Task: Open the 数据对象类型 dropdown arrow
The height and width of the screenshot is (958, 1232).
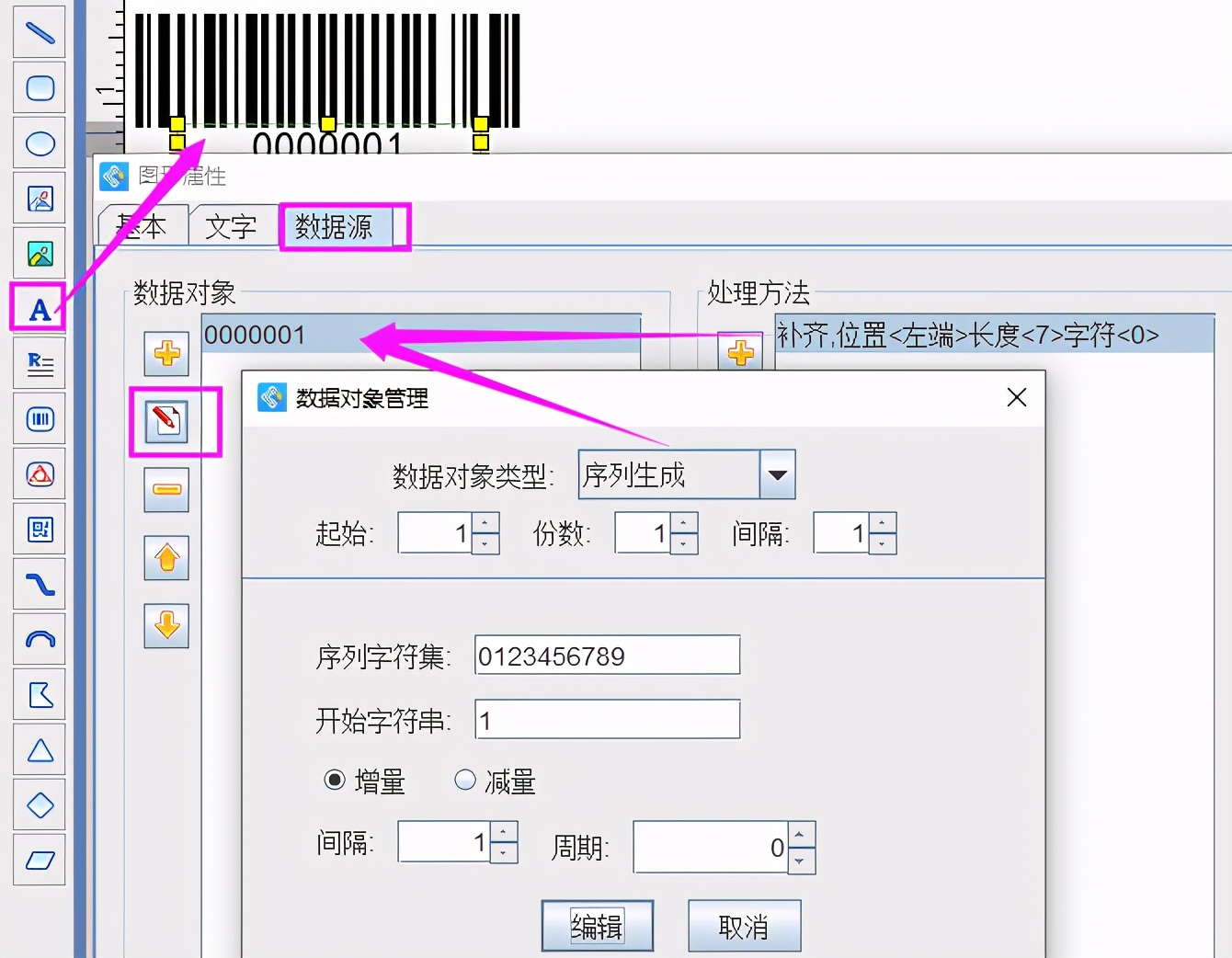Action: click(777, 474)
